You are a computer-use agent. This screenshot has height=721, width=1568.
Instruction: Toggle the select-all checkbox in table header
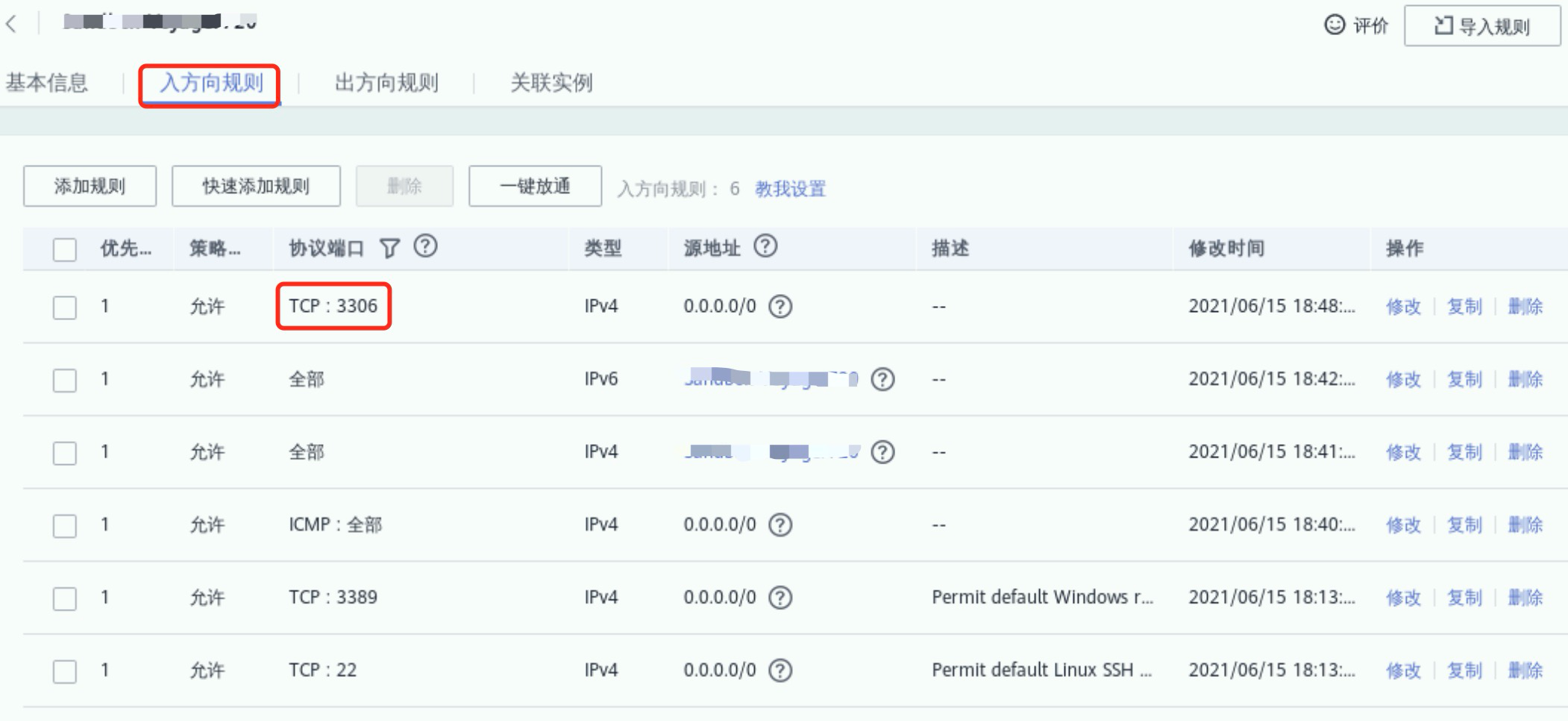coord(65,249)
